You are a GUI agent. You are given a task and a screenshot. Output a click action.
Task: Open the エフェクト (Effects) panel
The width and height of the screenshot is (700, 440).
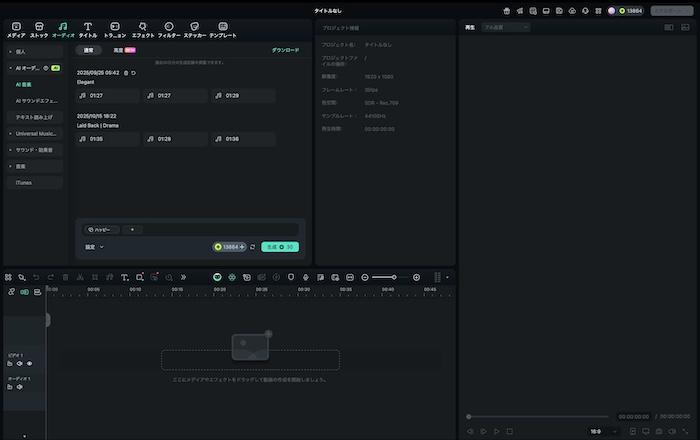[143, 29]
